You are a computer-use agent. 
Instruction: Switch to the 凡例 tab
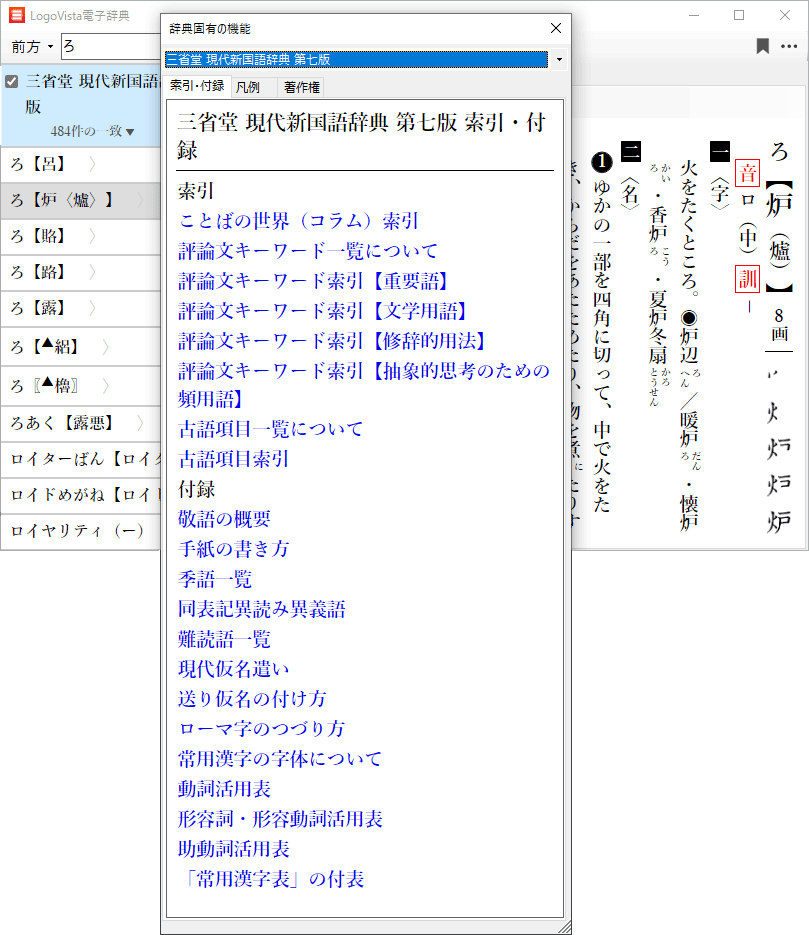coord(247,87)
